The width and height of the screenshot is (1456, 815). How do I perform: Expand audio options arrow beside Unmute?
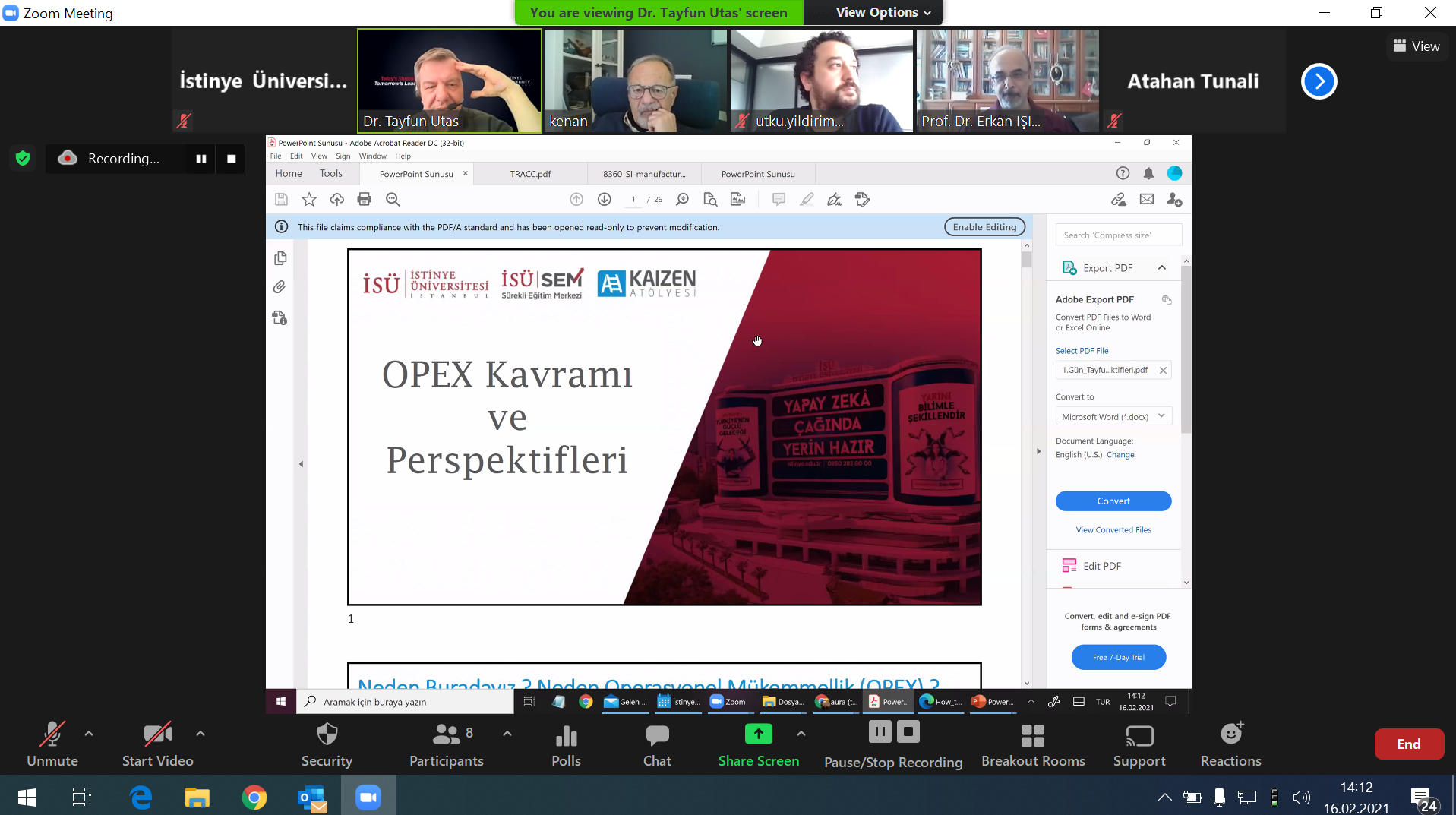coord(89,734)
